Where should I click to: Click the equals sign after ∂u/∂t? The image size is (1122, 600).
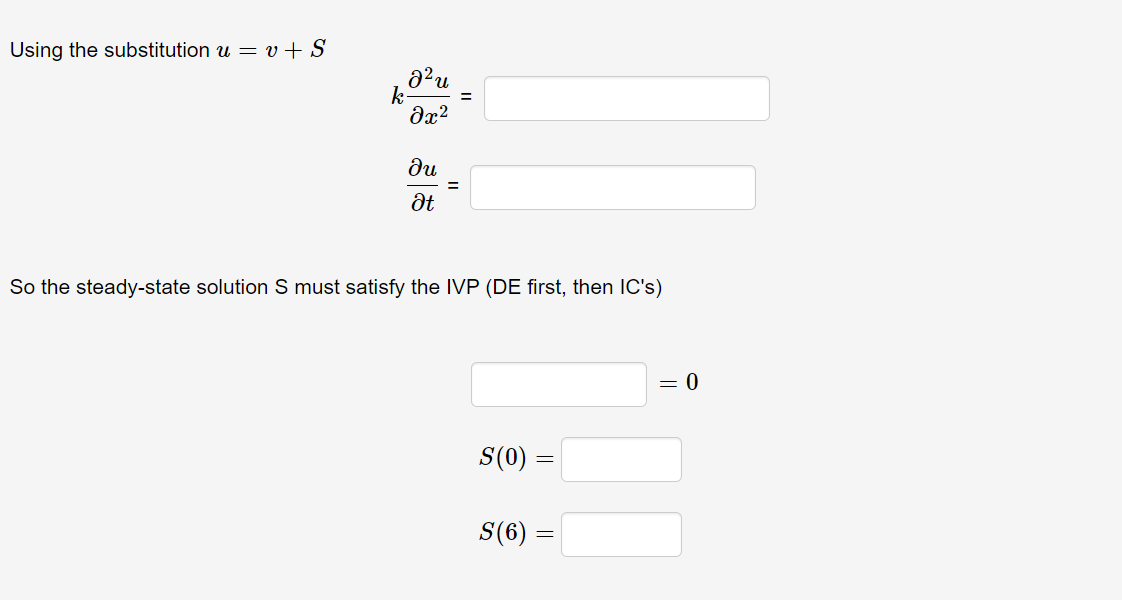454,186
